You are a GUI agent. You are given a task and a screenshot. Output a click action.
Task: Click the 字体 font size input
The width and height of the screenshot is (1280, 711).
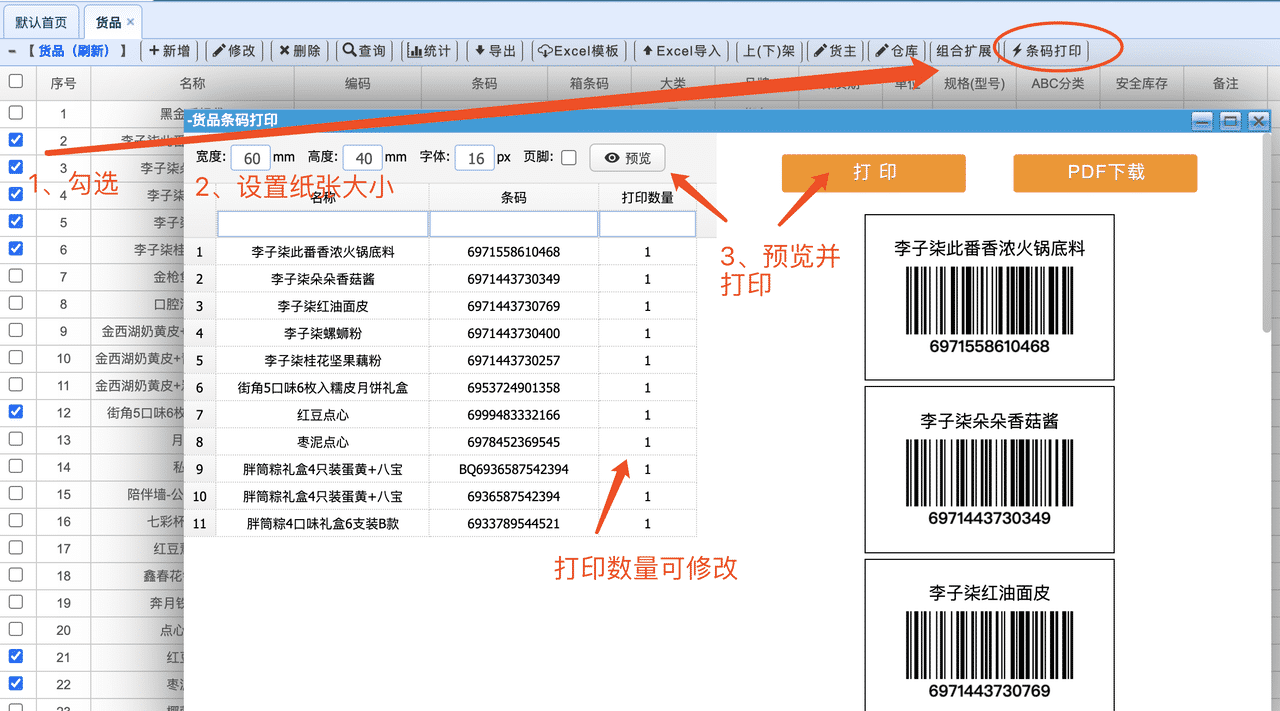[x=475, y=158]
